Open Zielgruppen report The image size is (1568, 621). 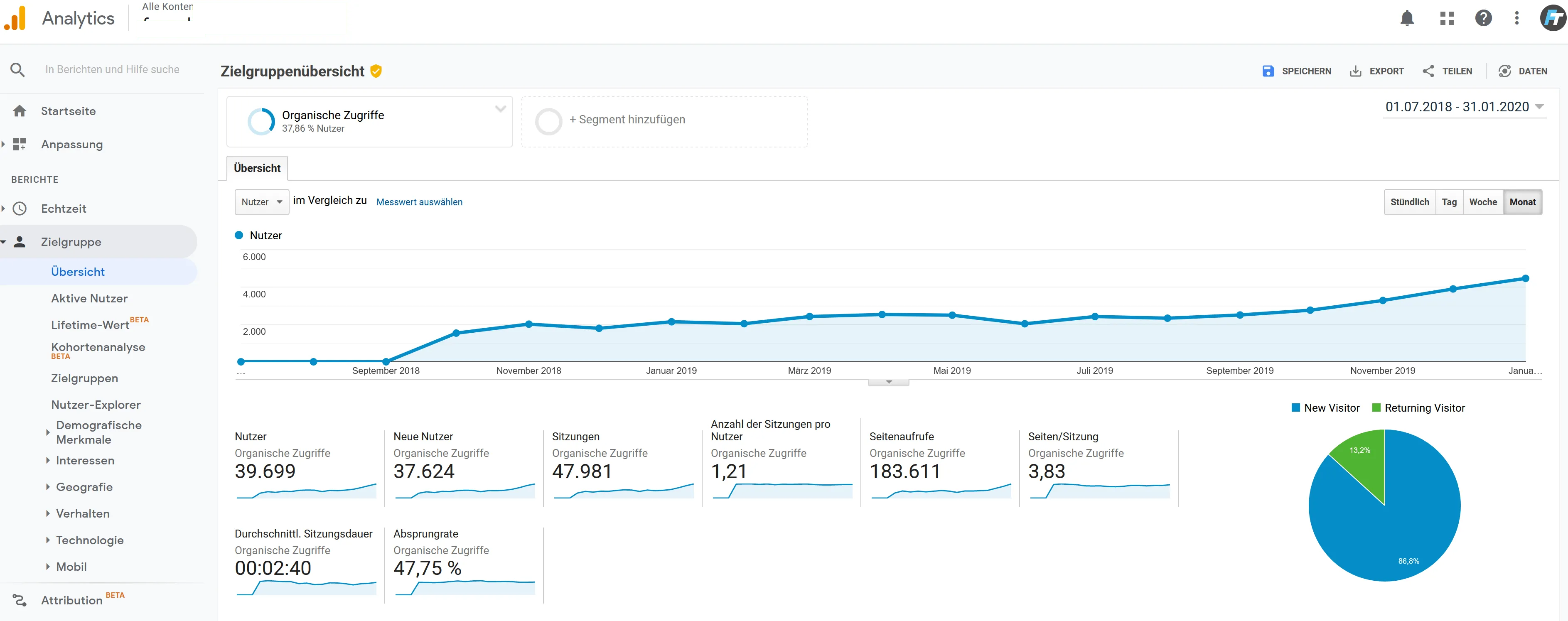pyautogui.click(x=85, y=378)
